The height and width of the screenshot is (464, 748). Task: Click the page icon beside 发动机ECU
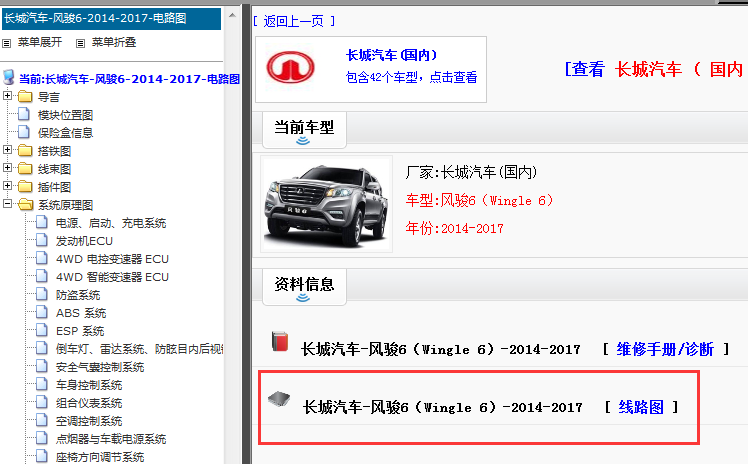click(42, 240)
